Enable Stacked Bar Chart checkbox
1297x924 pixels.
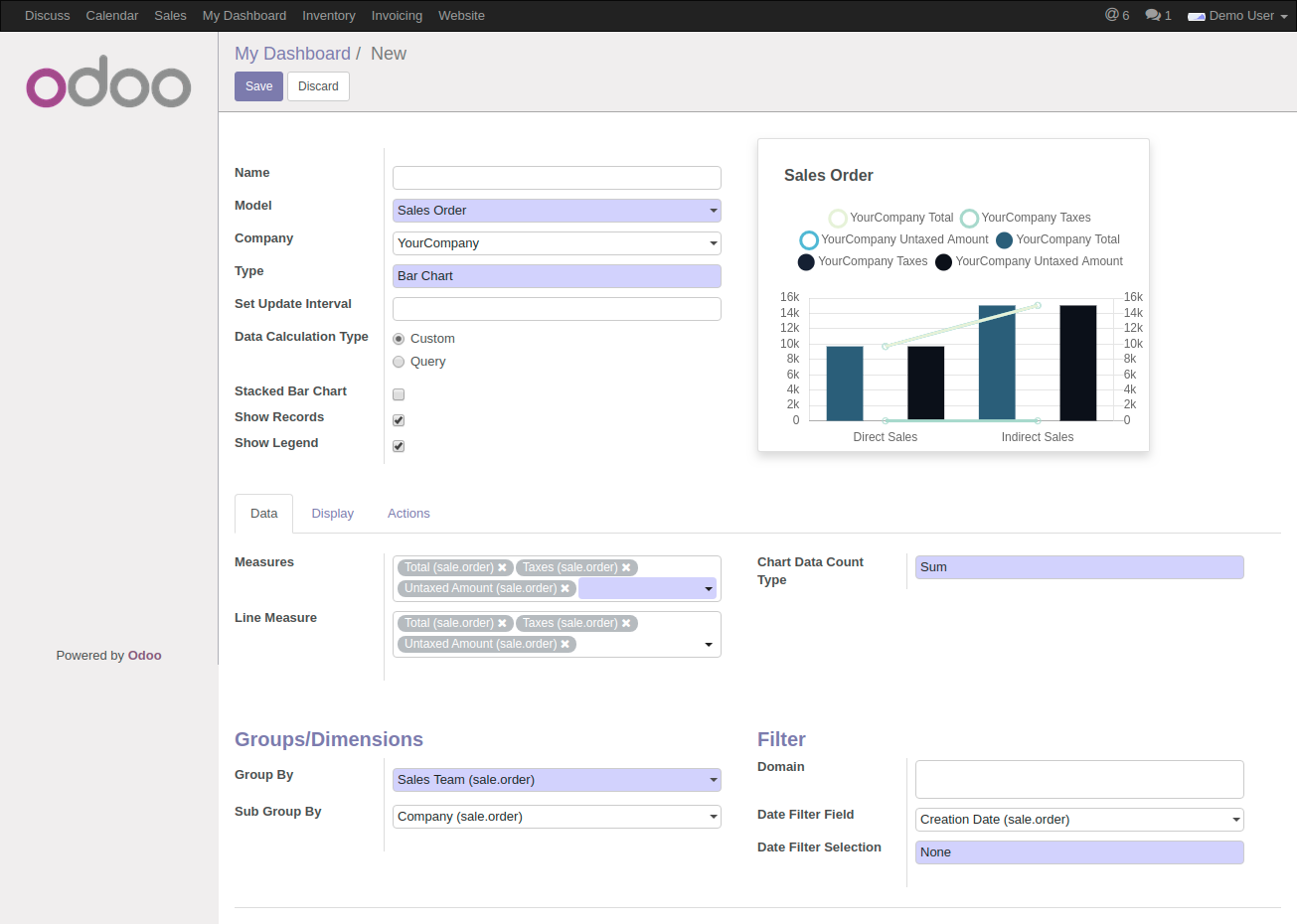tap(399, 394)
